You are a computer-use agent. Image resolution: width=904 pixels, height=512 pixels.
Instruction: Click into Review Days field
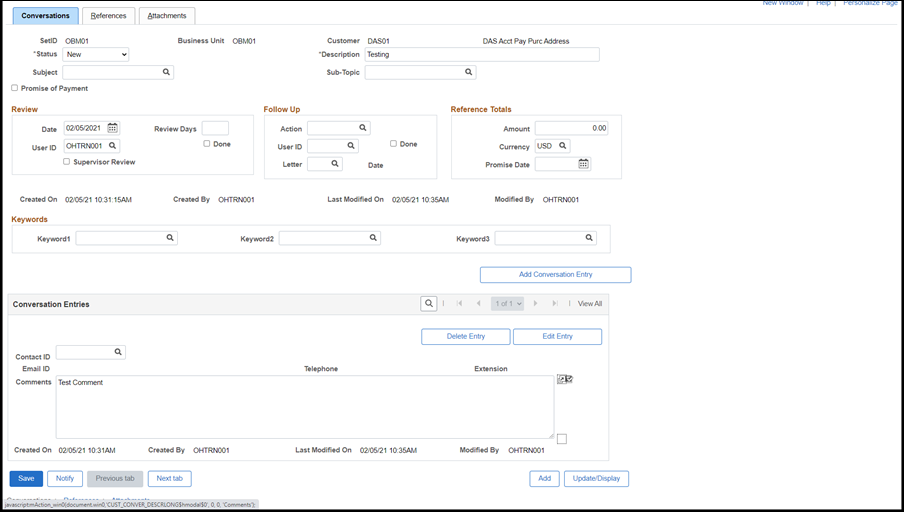click(x=215, y=128)
